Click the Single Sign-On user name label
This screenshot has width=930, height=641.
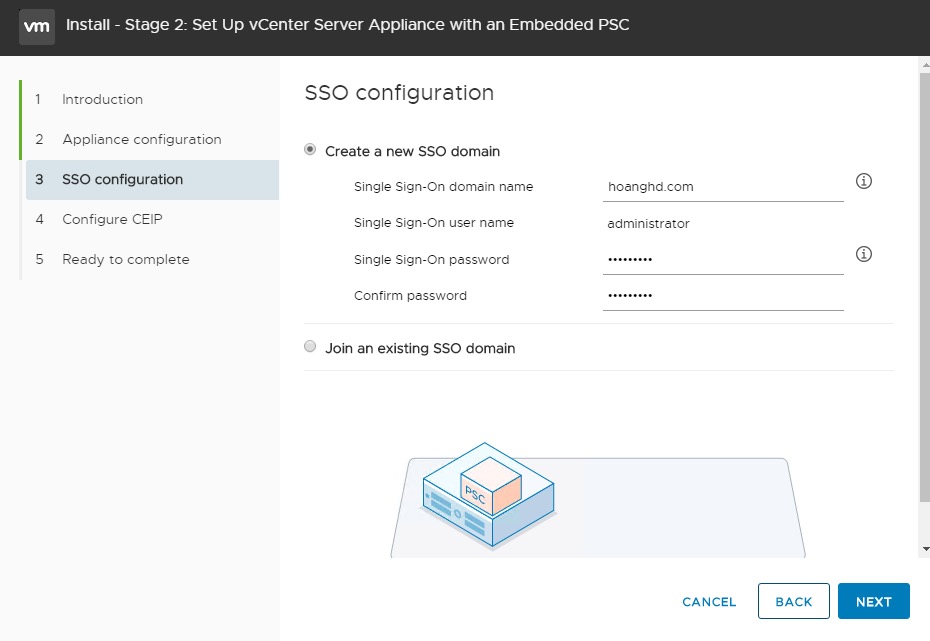(x=434, y=223)
